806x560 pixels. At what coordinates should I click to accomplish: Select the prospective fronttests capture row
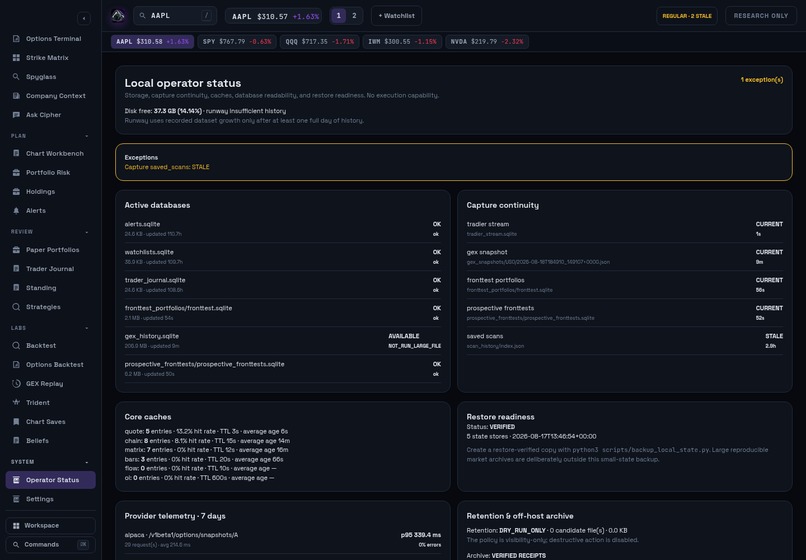(x=625, y=313)
